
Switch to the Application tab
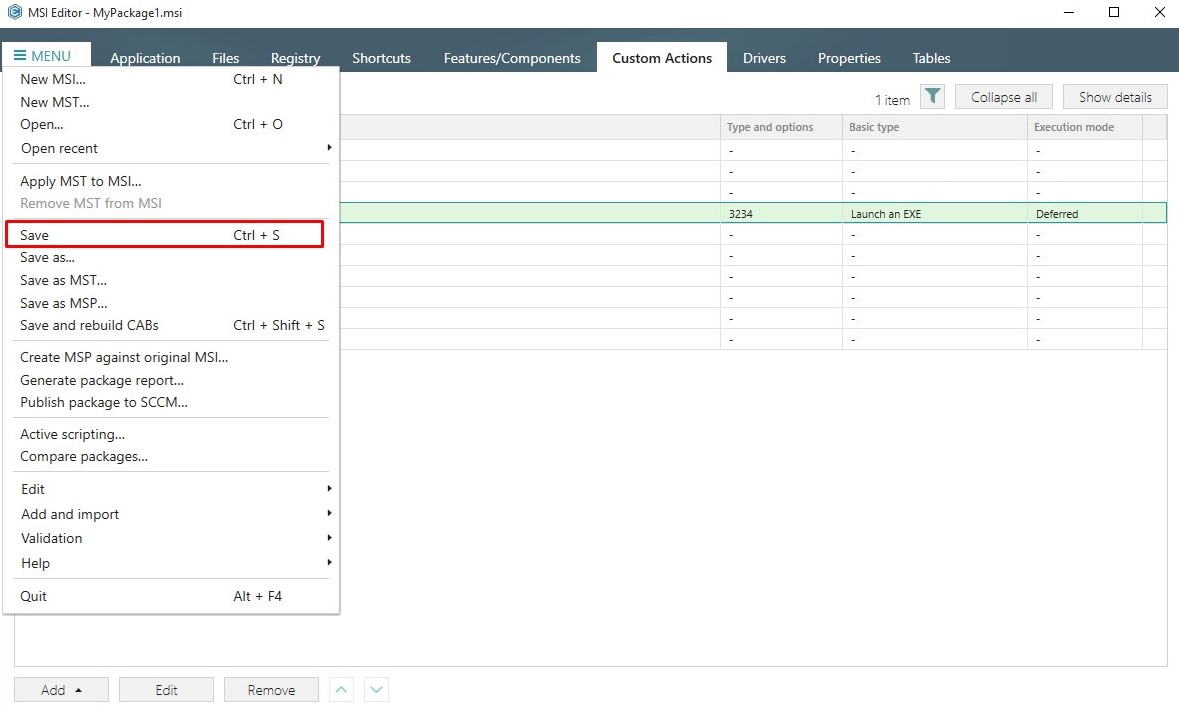tap(145, 58)
